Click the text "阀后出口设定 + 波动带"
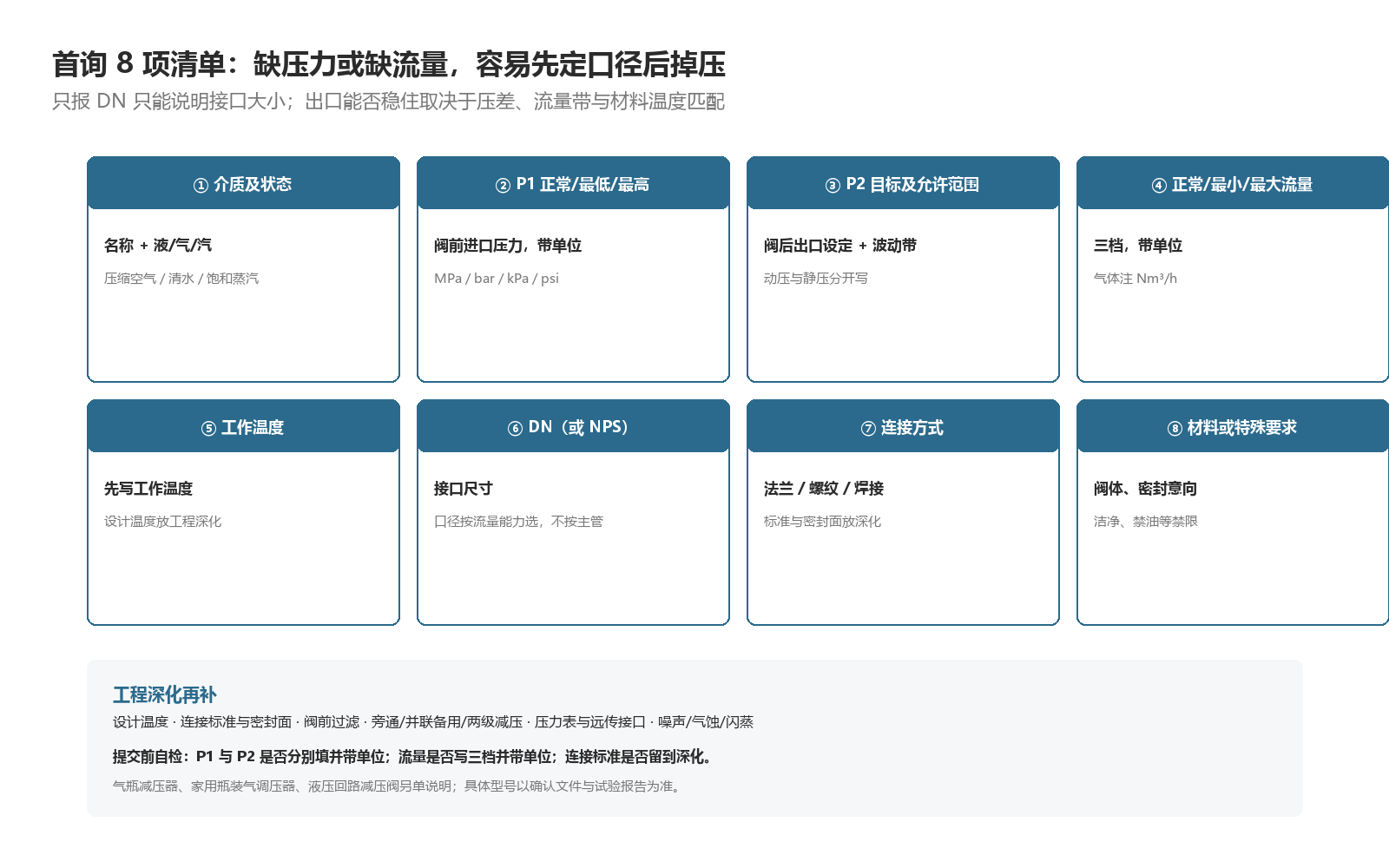This screenshot has height=868, width=1389. point(840,246)
